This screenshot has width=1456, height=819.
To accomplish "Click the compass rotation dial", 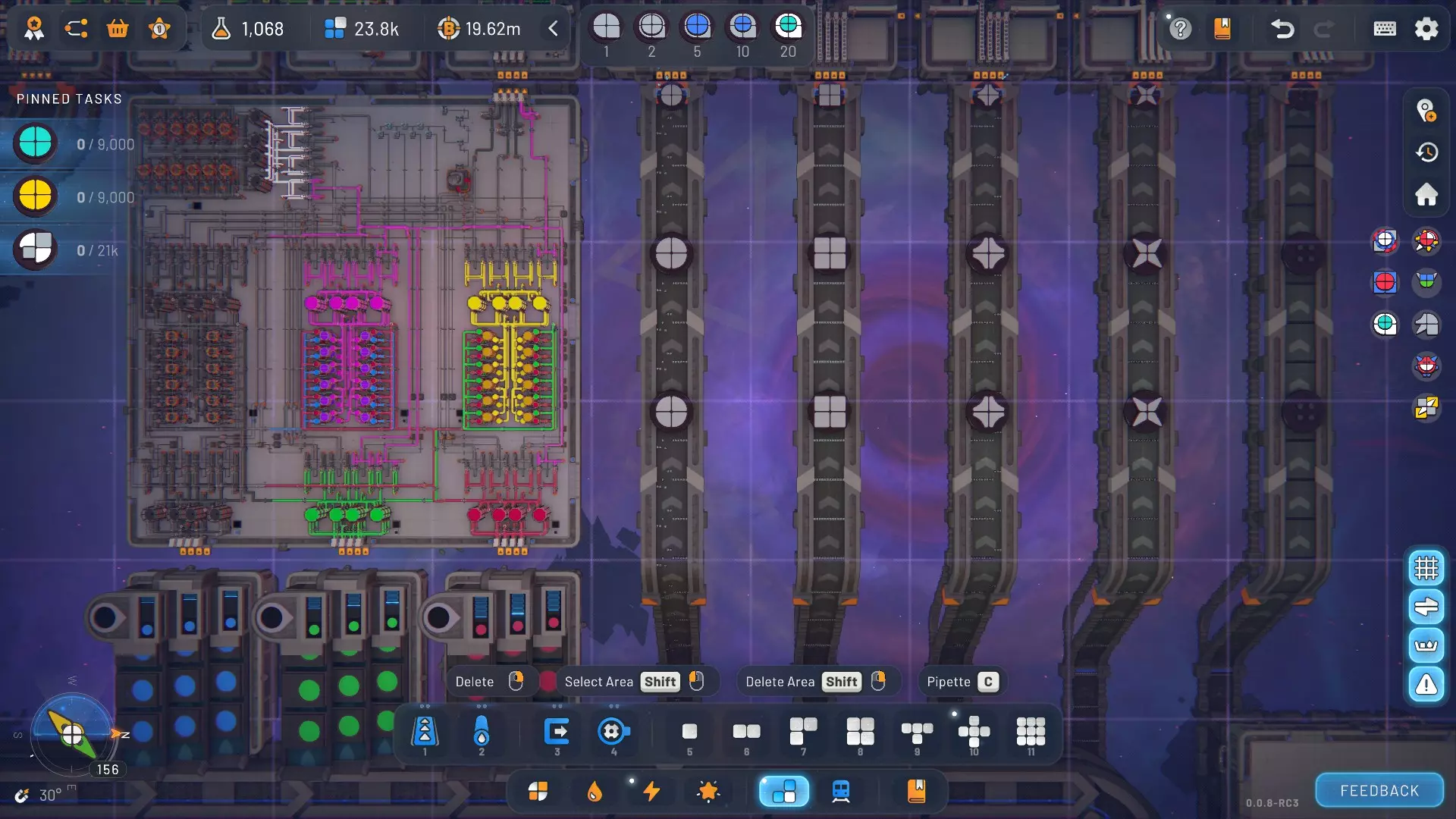I will pyautogui.click(x=72, y=734).
